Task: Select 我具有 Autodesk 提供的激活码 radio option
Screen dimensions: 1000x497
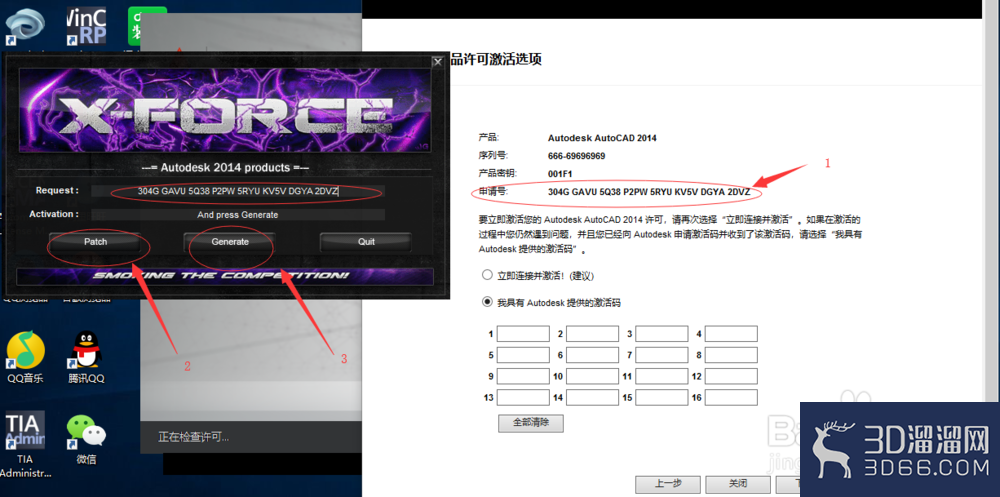Action: pos(488,302)
